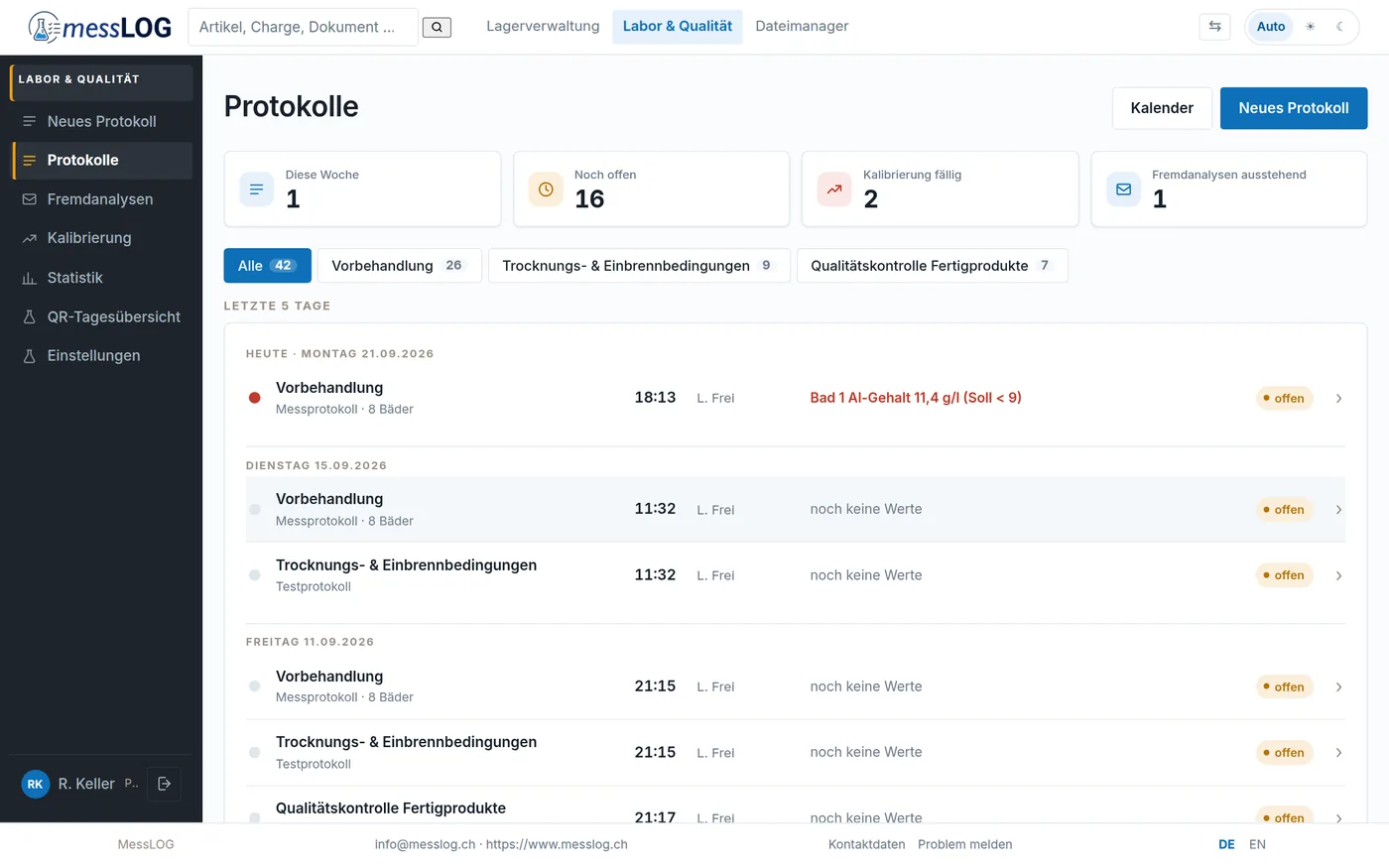Viewport: 1389px width, 868px height.
Task: Click the offen badge of today's Vorbehandlung
Action: tap(1285, 398)
